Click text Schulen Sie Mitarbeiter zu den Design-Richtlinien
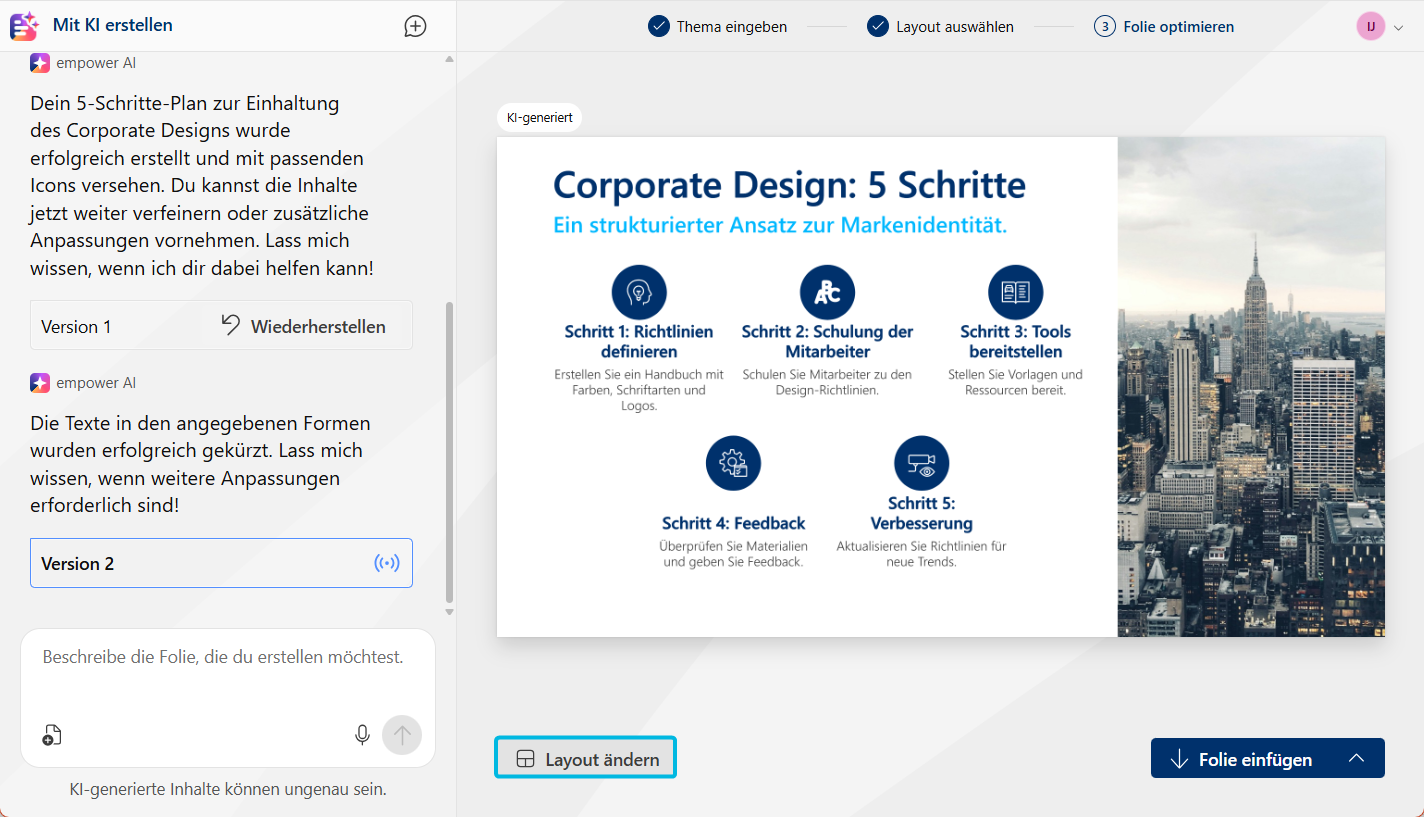This screenshot has width=1424, height=817. pos(827,382)
